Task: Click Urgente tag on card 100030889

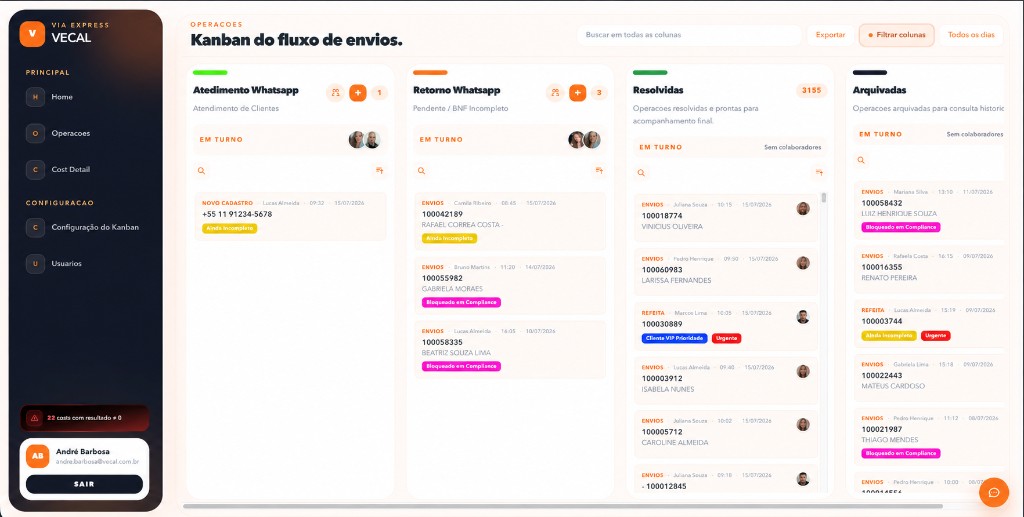Action: (726, 338)
